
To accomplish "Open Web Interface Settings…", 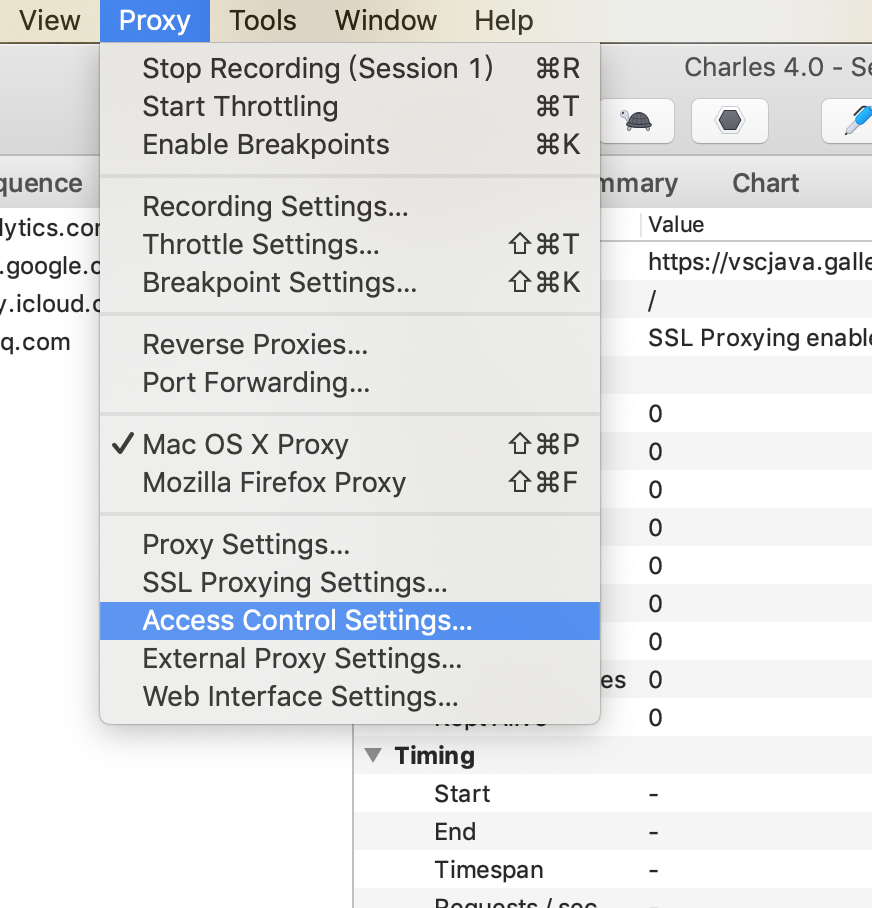I will point(350,697).
